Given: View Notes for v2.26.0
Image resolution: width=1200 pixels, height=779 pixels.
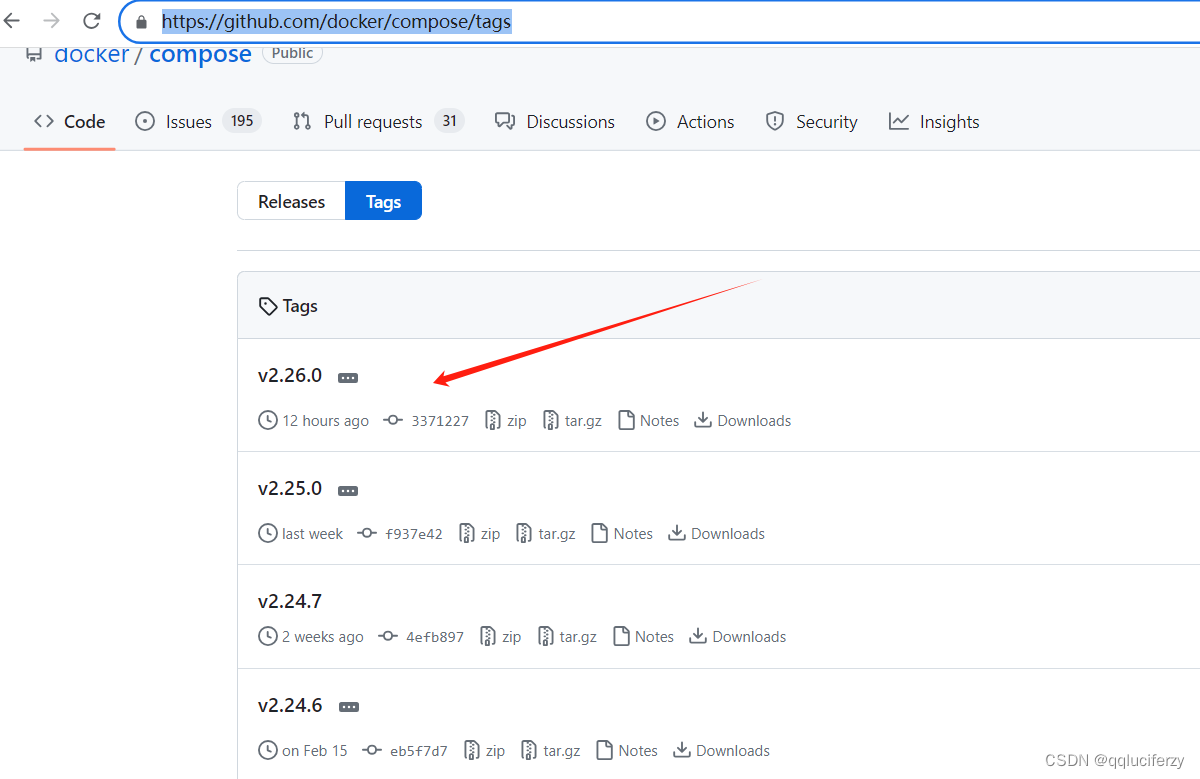Looking at the screenshot, I should 649,421.
